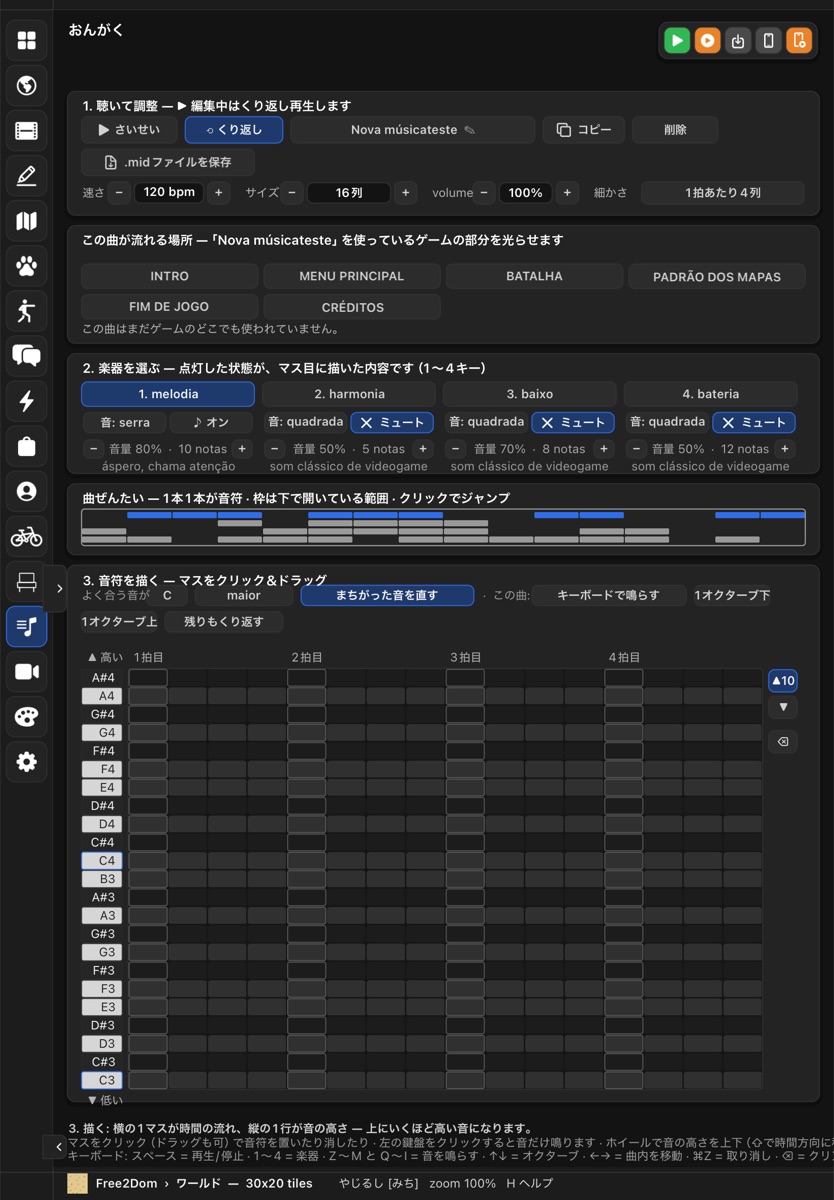Screen dimensions: 834x1200
Task: Open the speech bubbles dialogue icon
Action: click(27, 356)
